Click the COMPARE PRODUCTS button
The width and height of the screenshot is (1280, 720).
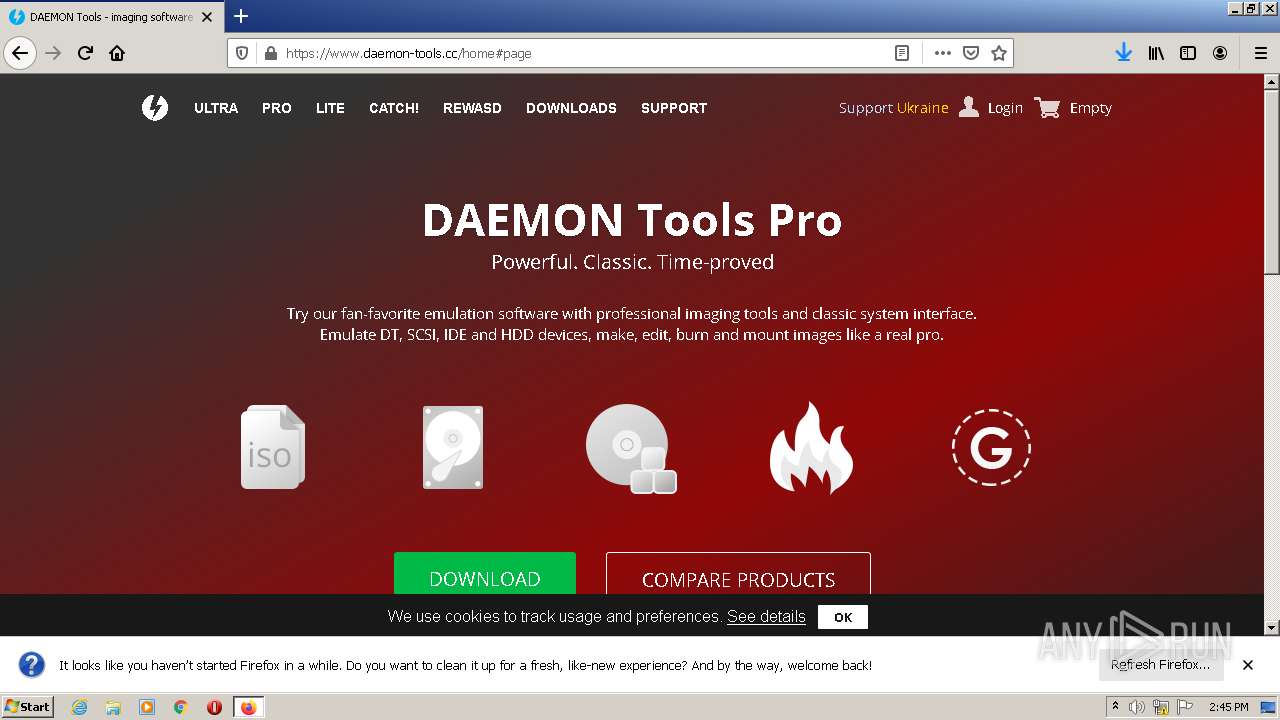738,574
